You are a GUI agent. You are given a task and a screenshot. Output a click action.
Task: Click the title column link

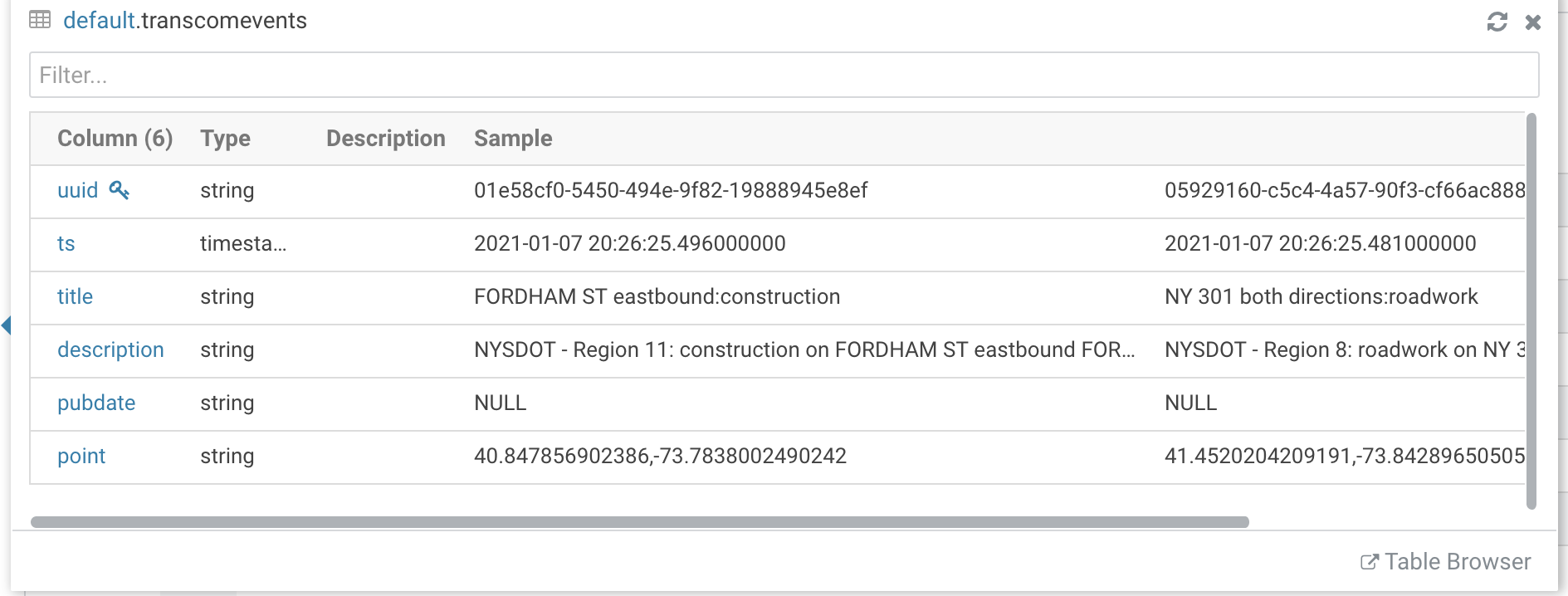point(75,296)
